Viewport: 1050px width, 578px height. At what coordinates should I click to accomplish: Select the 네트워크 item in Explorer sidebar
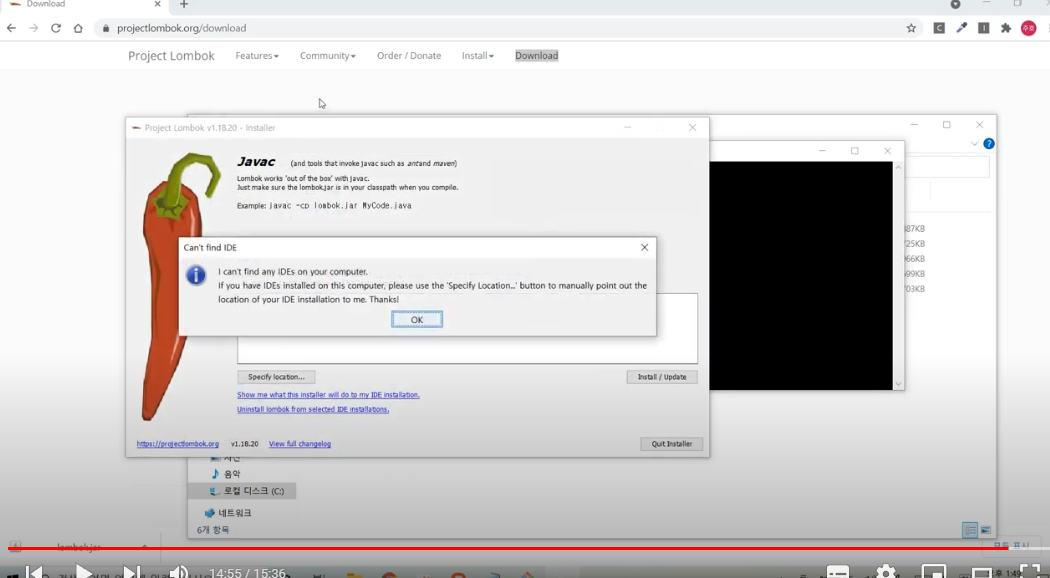pyautogui.click(x=228, y=513)
